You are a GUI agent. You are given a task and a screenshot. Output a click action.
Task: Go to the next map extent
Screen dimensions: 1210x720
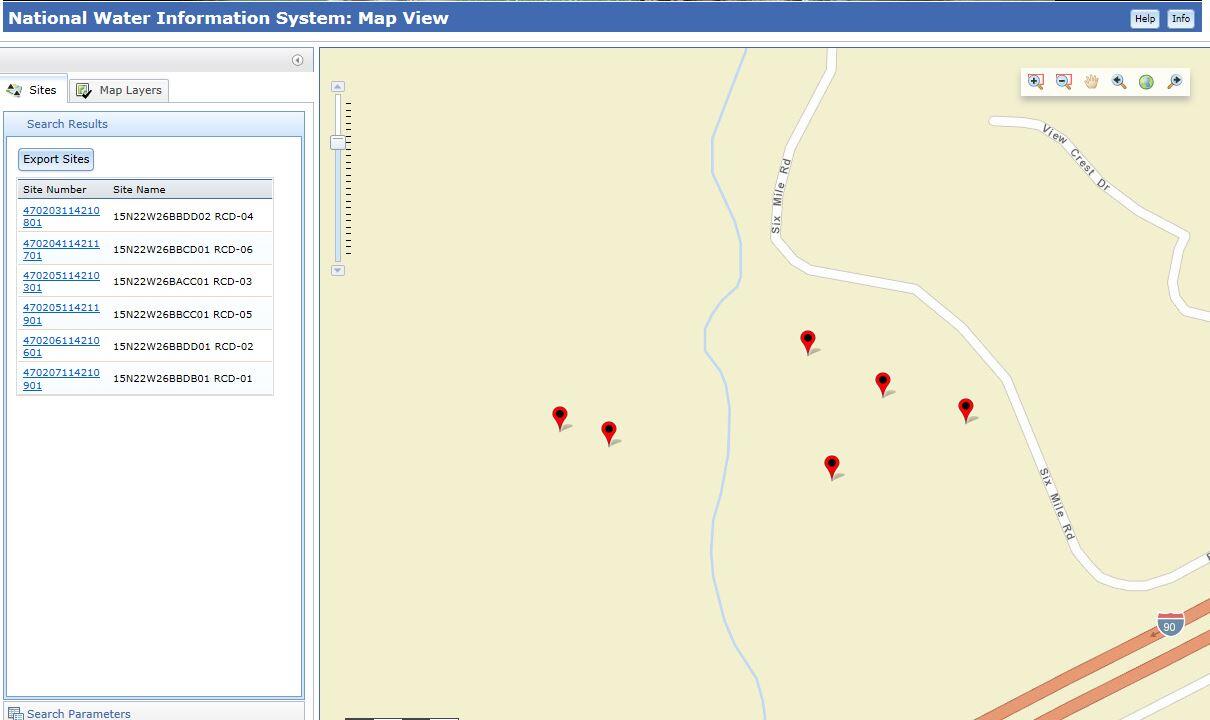(x=1174, y=82)
